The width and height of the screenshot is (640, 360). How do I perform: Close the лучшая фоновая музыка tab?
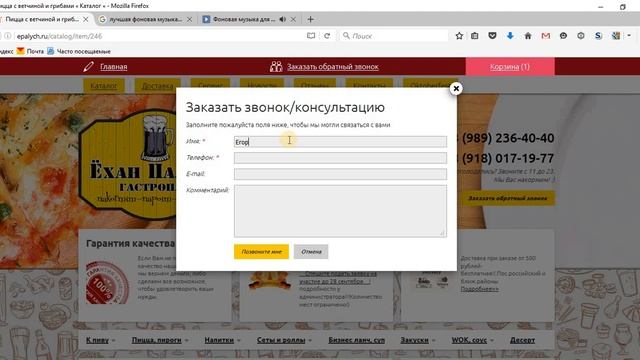coord(189,19)
